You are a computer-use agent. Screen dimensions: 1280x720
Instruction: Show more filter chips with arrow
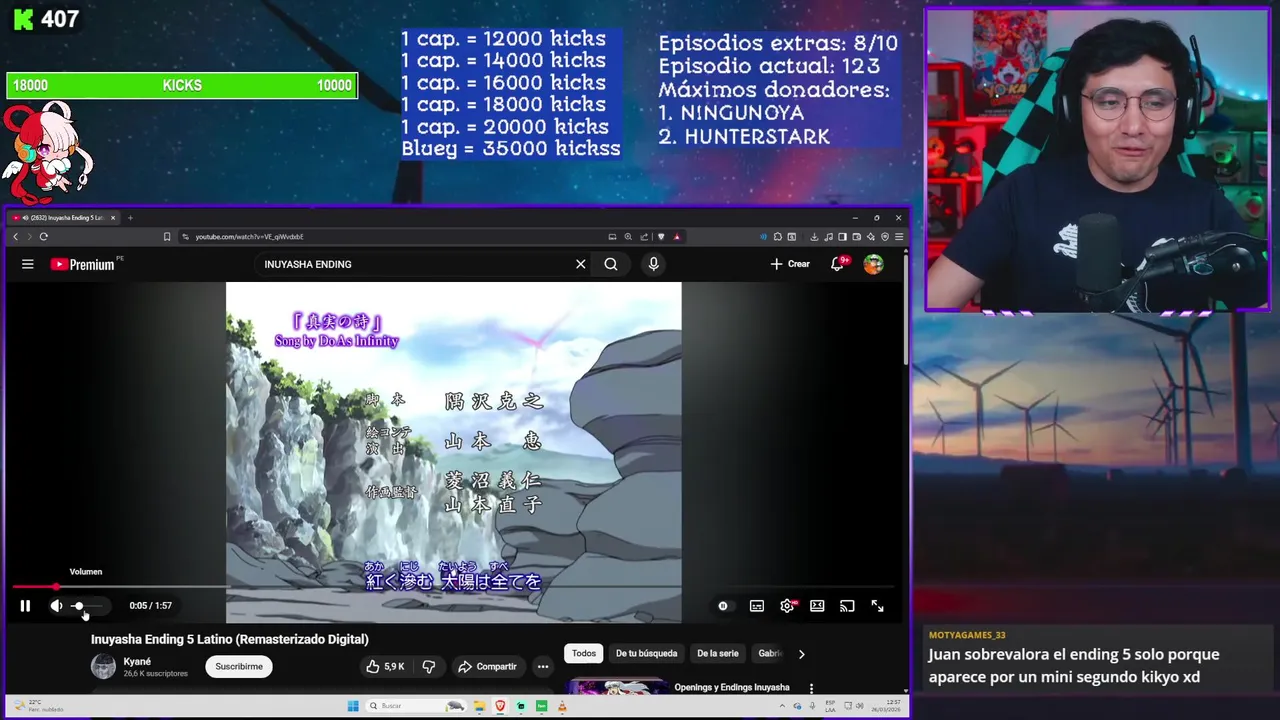801,654
